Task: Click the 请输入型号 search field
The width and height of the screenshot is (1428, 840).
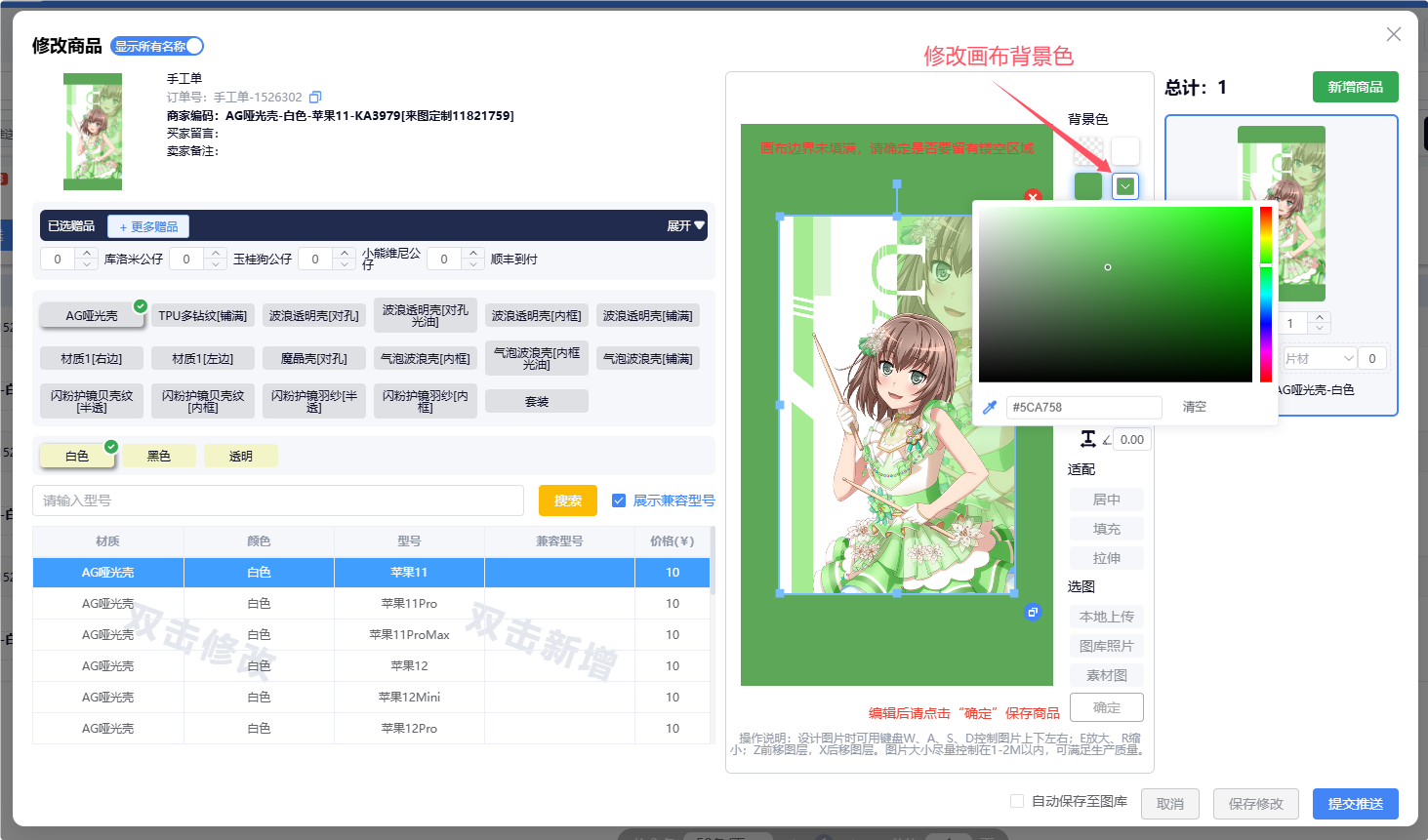Action: click(278, 500)
